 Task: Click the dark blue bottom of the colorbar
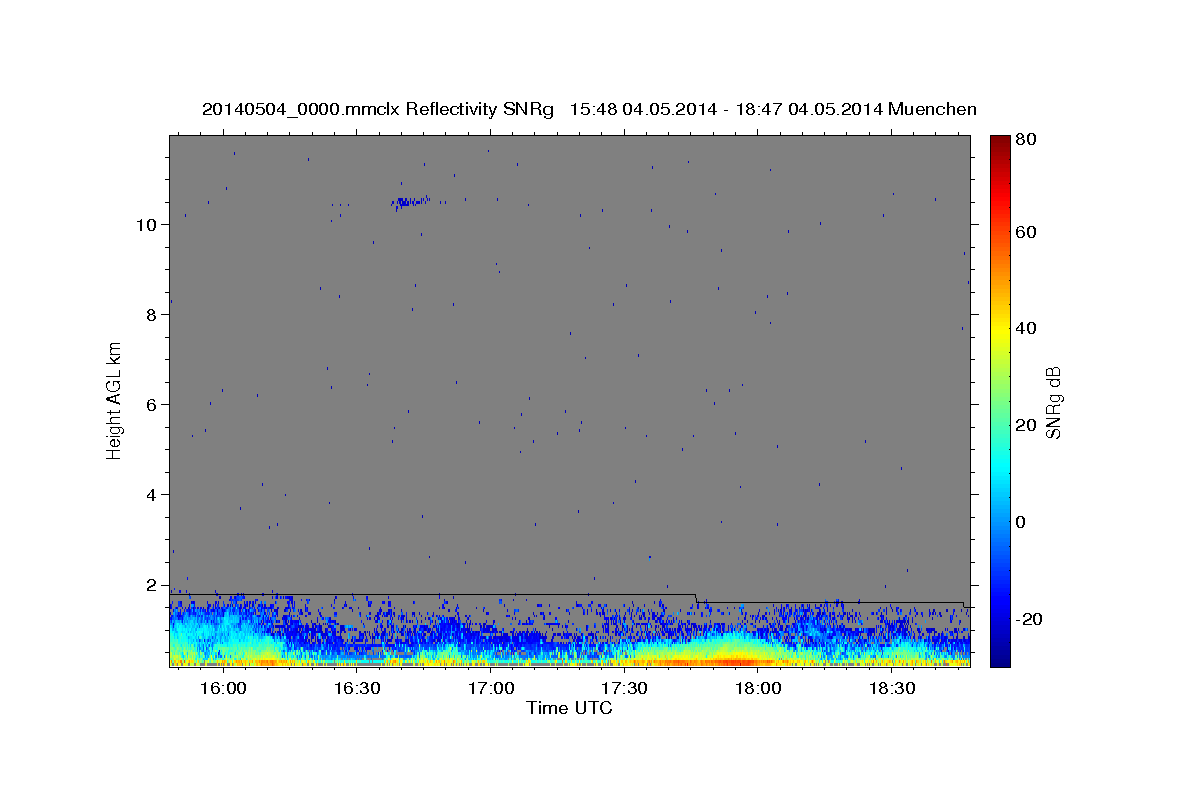coord(999,657)
